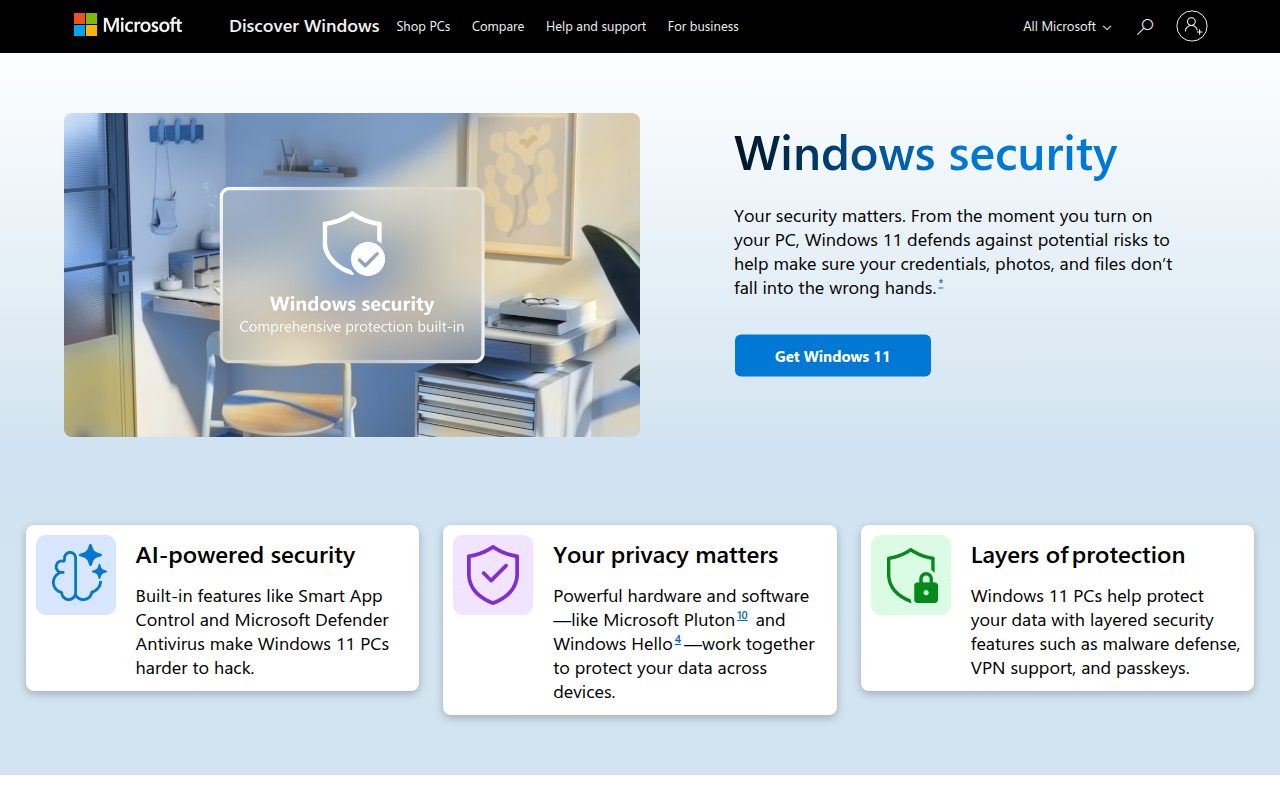Click the Windows security main heading
Screen dimensions: 1280x800
(925, 154)
